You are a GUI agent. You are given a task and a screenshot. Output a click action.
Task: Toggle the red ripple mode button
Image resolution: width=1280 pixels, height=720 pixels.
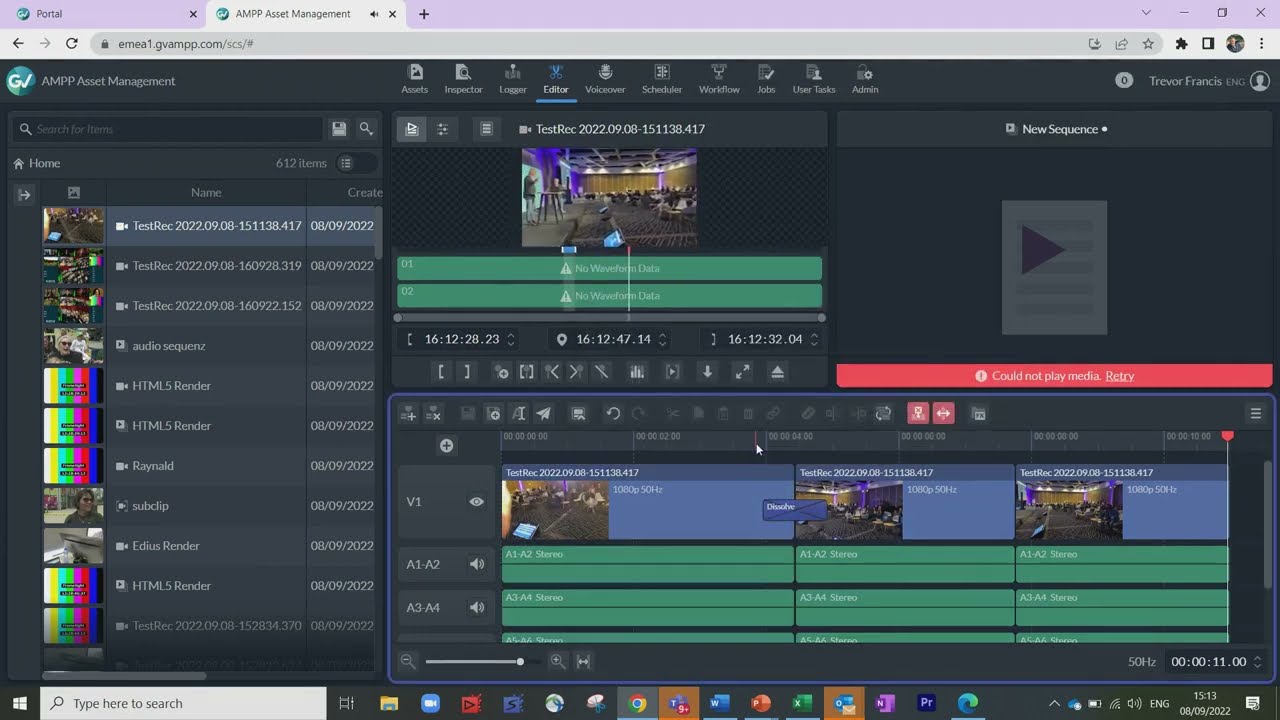(918, 413)
